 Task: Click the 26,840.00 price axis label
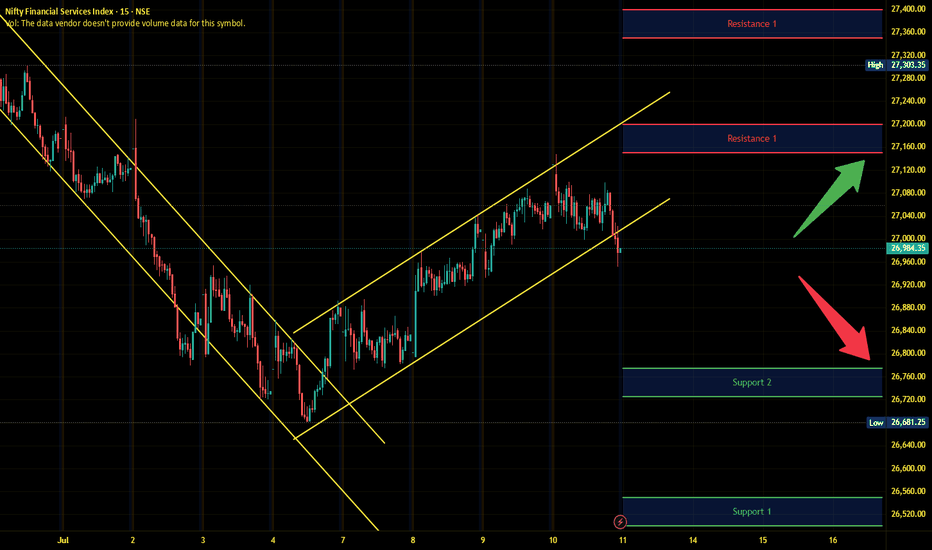pos(908,330)
